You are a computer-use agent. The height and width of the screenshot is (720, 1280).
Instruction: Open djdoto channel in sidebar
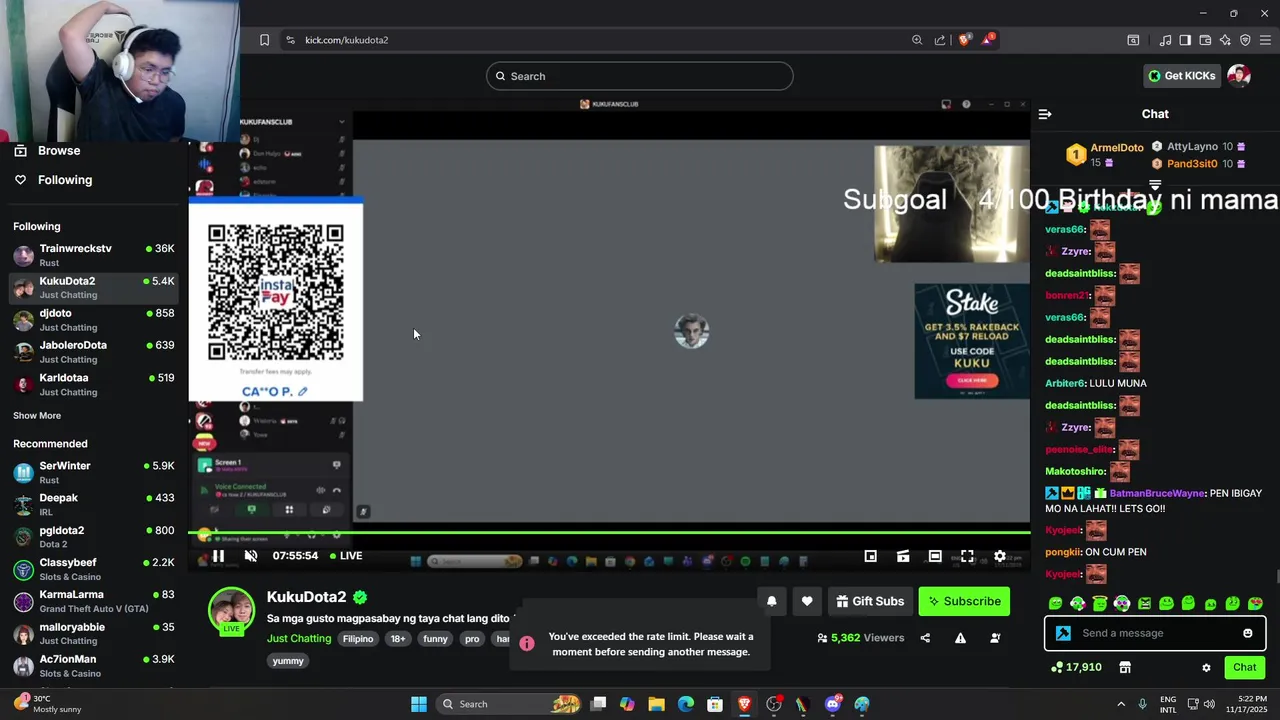tap(94, 320)
